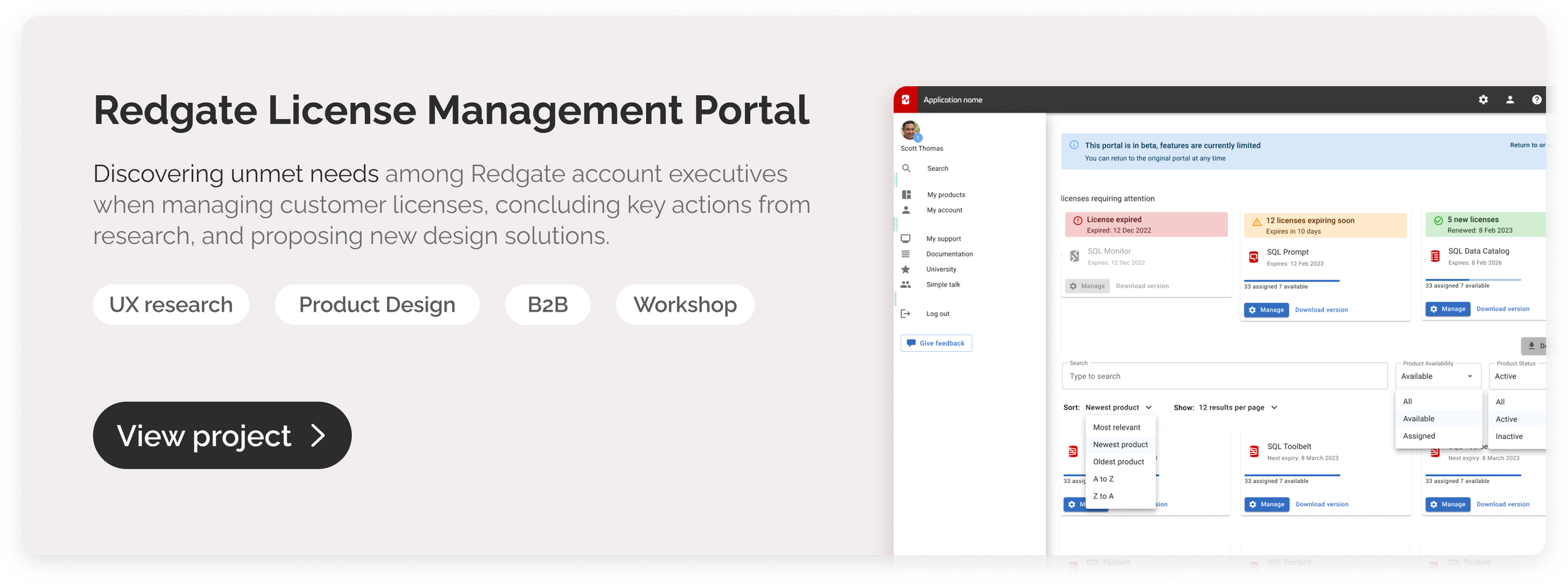Viewport: 1568px width, 584px height.
Task: Click the Redgate logo in app header
Action: tap(906, 100)
